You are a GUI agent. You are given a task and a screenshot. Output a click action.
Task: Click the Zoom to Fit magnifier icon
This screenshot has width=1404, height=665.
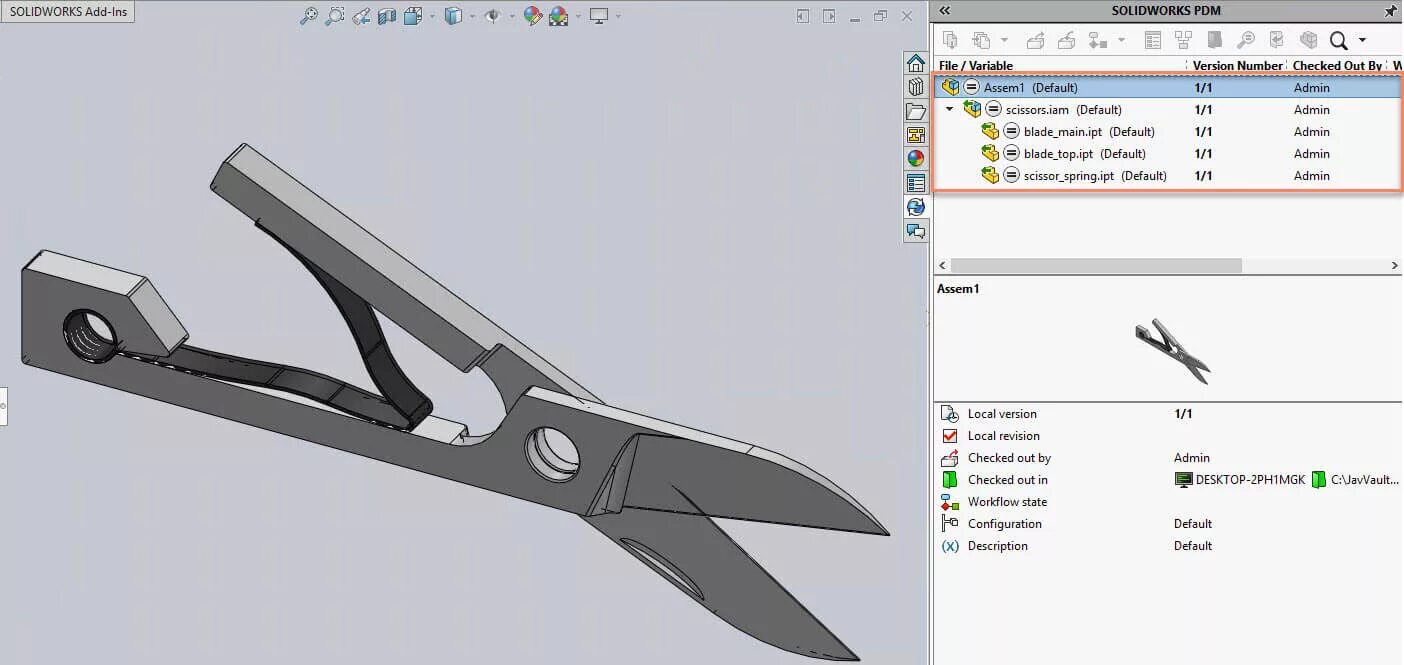(x=309, y=16)
